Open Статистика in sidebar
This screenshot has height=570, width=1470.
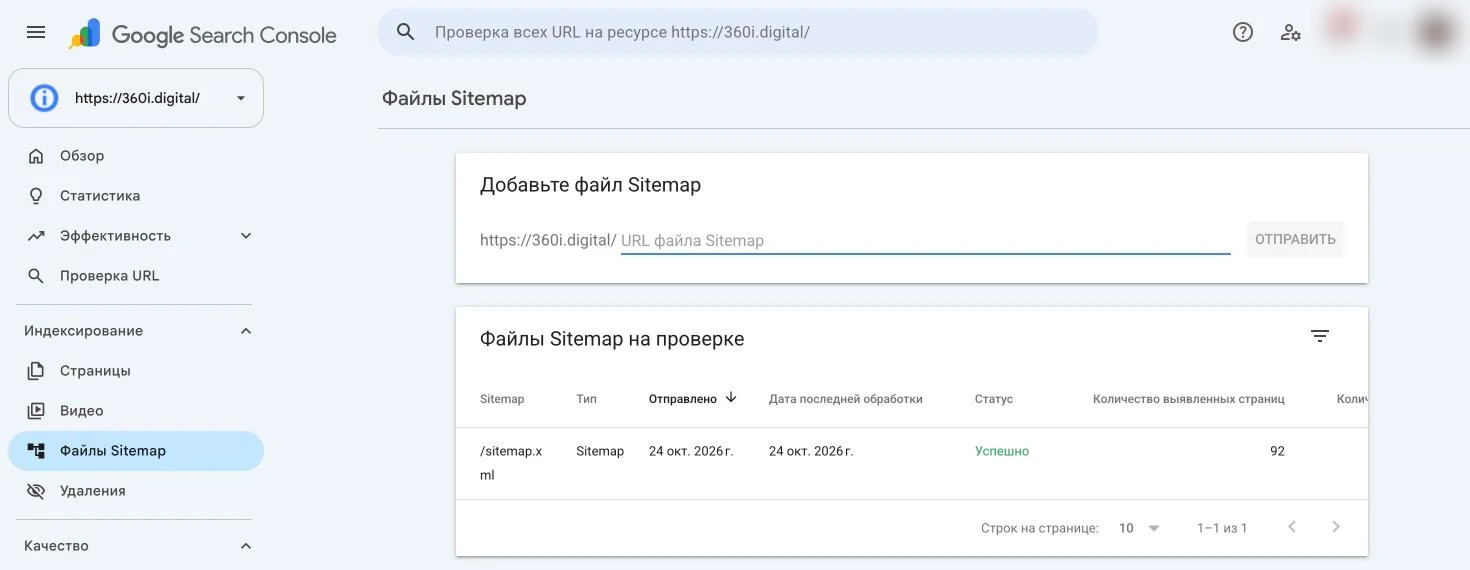[x=135, y=196]
